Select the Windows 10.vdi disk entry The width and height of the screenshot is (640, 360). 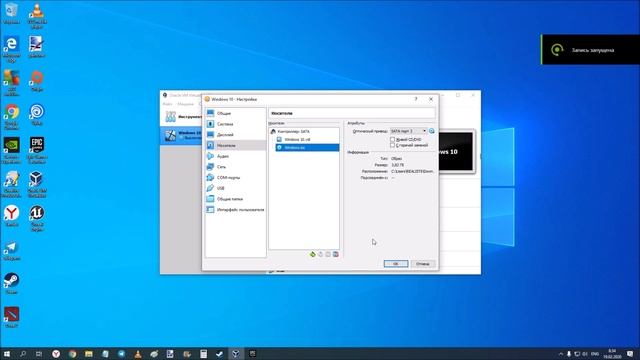coord(307,140)
